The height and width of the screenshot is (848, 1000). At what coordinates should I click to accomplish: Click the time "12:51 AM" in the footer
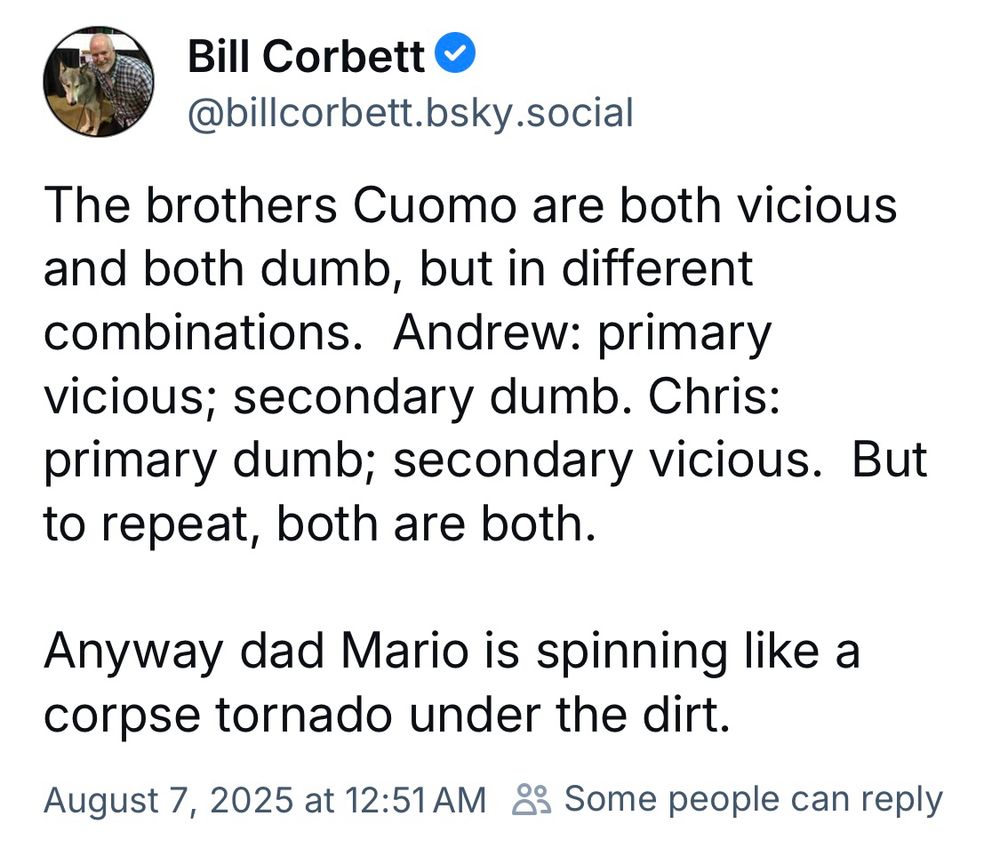click(x=413, y=800)
